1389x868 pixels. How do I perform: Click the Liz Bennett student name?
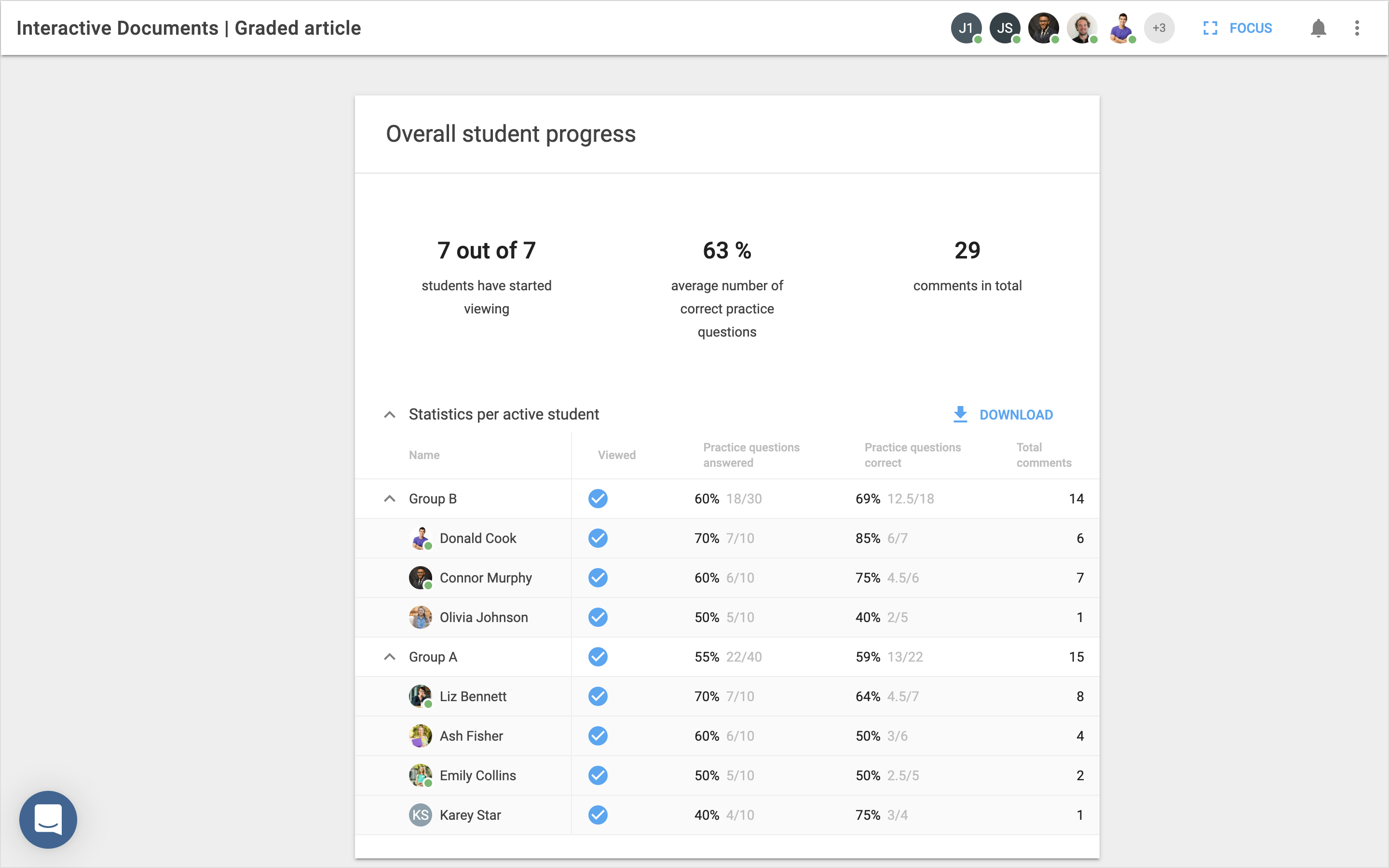click(473, 696)
